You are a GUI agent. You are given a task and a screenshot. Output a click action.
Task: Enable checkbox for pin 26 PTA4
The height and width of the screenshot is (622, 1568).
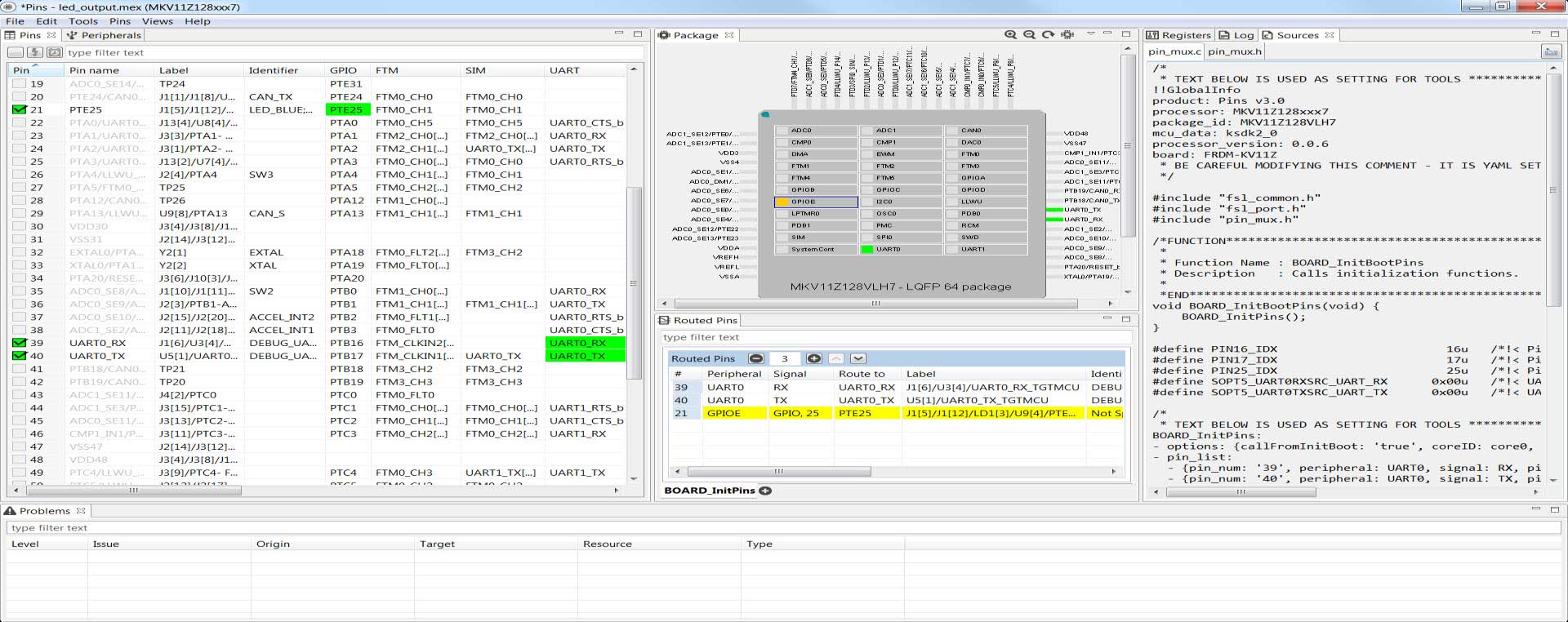20,175
